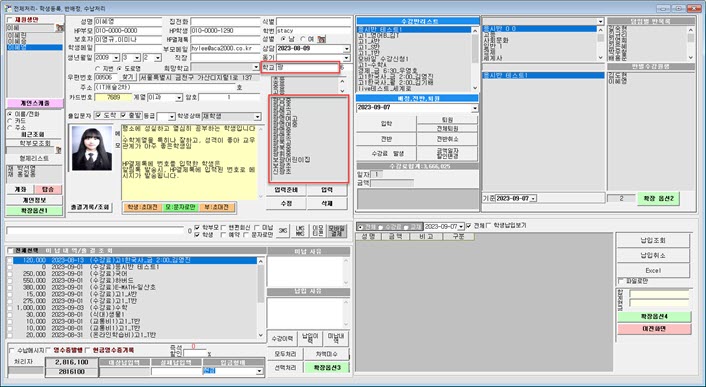Image resolution: width=706 pixels, height=387 pixels.
Task: Click the pink 계연스케줄 button
Action: [x=35, y=103]
